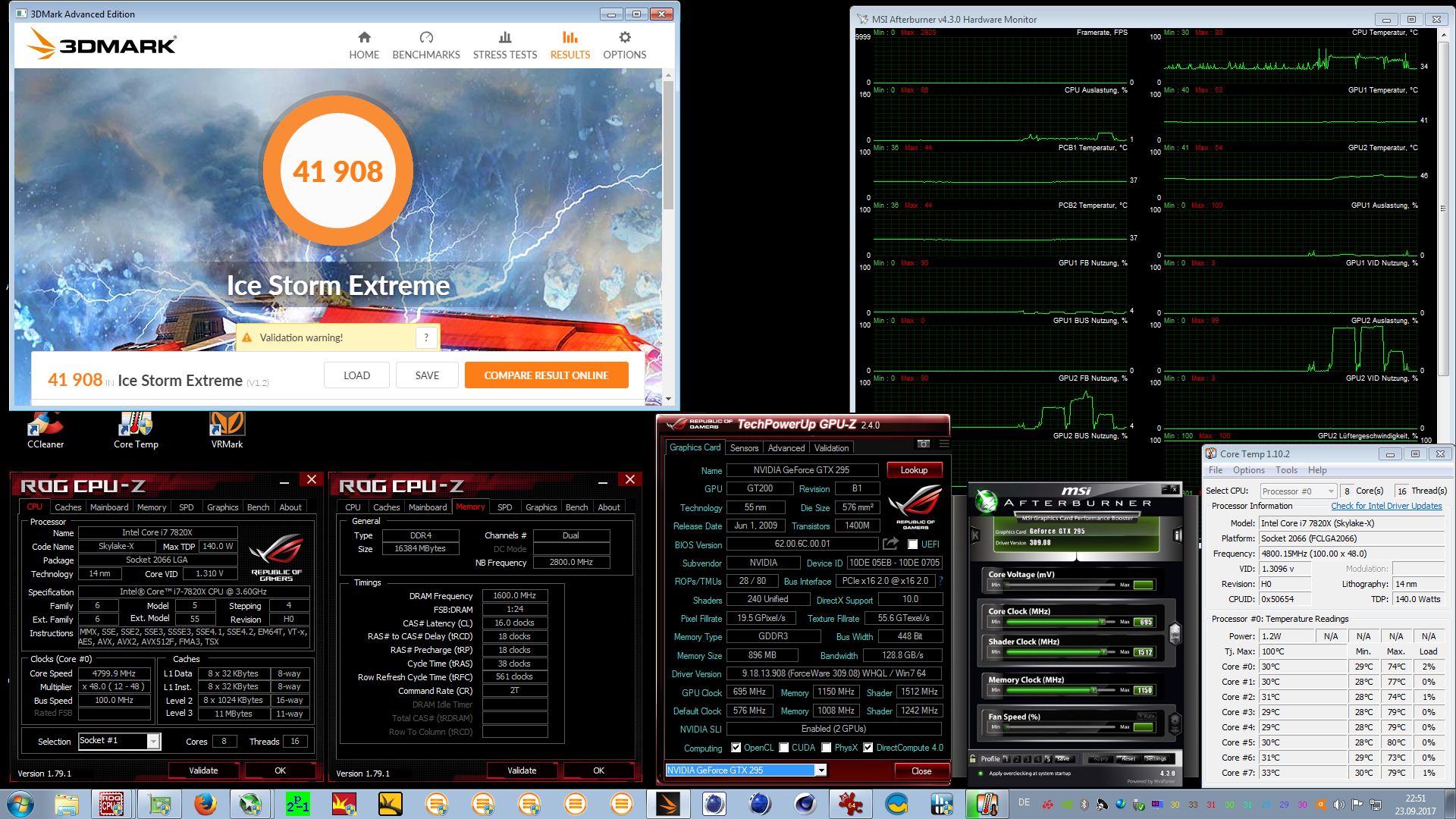Open the Socket #1 selection dropdown in CPU-Z
This screenshot has height=819, width=1456.
154,741
